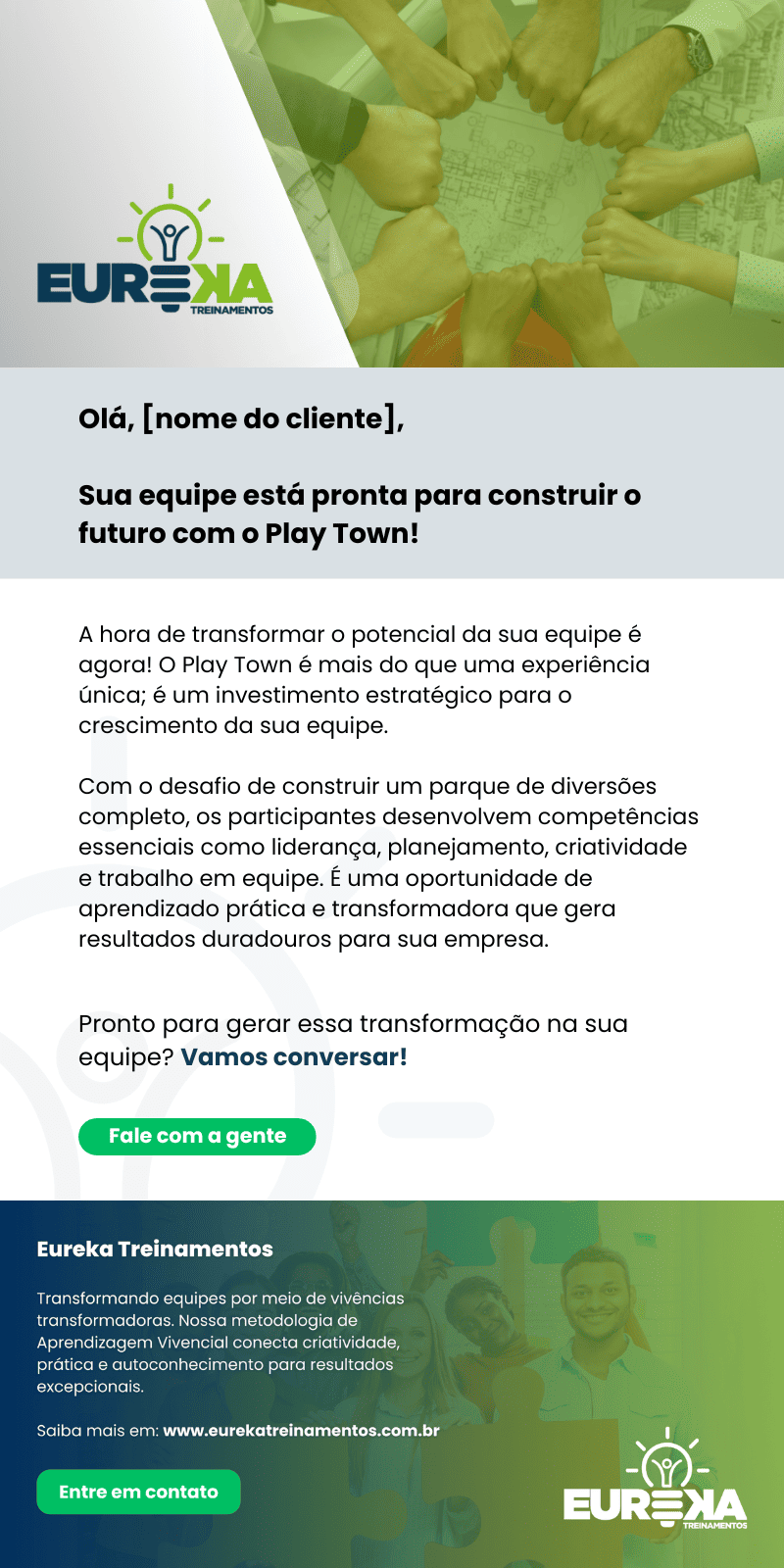Open the www.eurekatreinamentos.com.br link
This screenshot has height=1568, width=784.
301,1431
